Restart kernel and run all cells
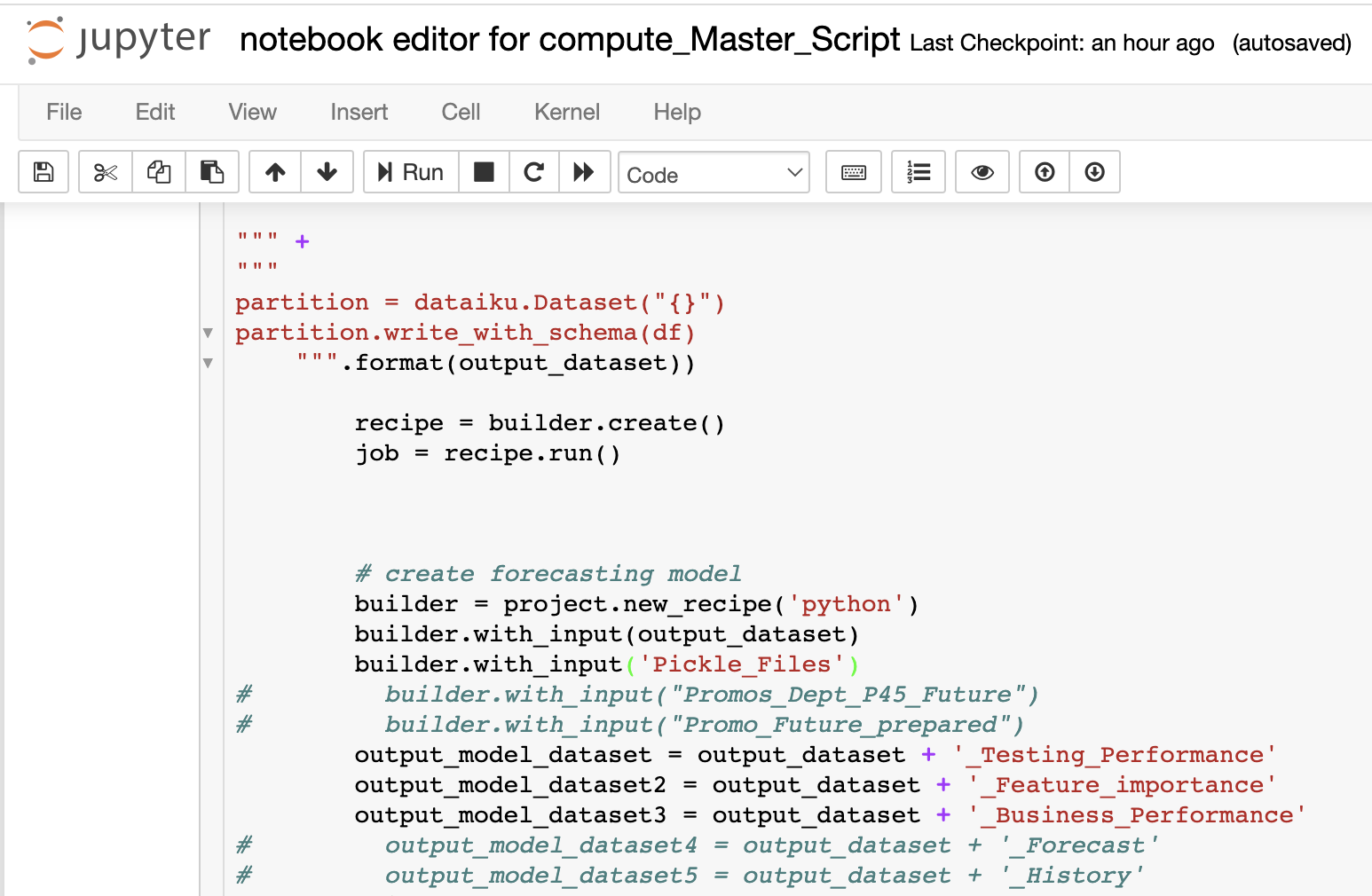The height and width of the screenshot is (896, 1372). [585, 171]
